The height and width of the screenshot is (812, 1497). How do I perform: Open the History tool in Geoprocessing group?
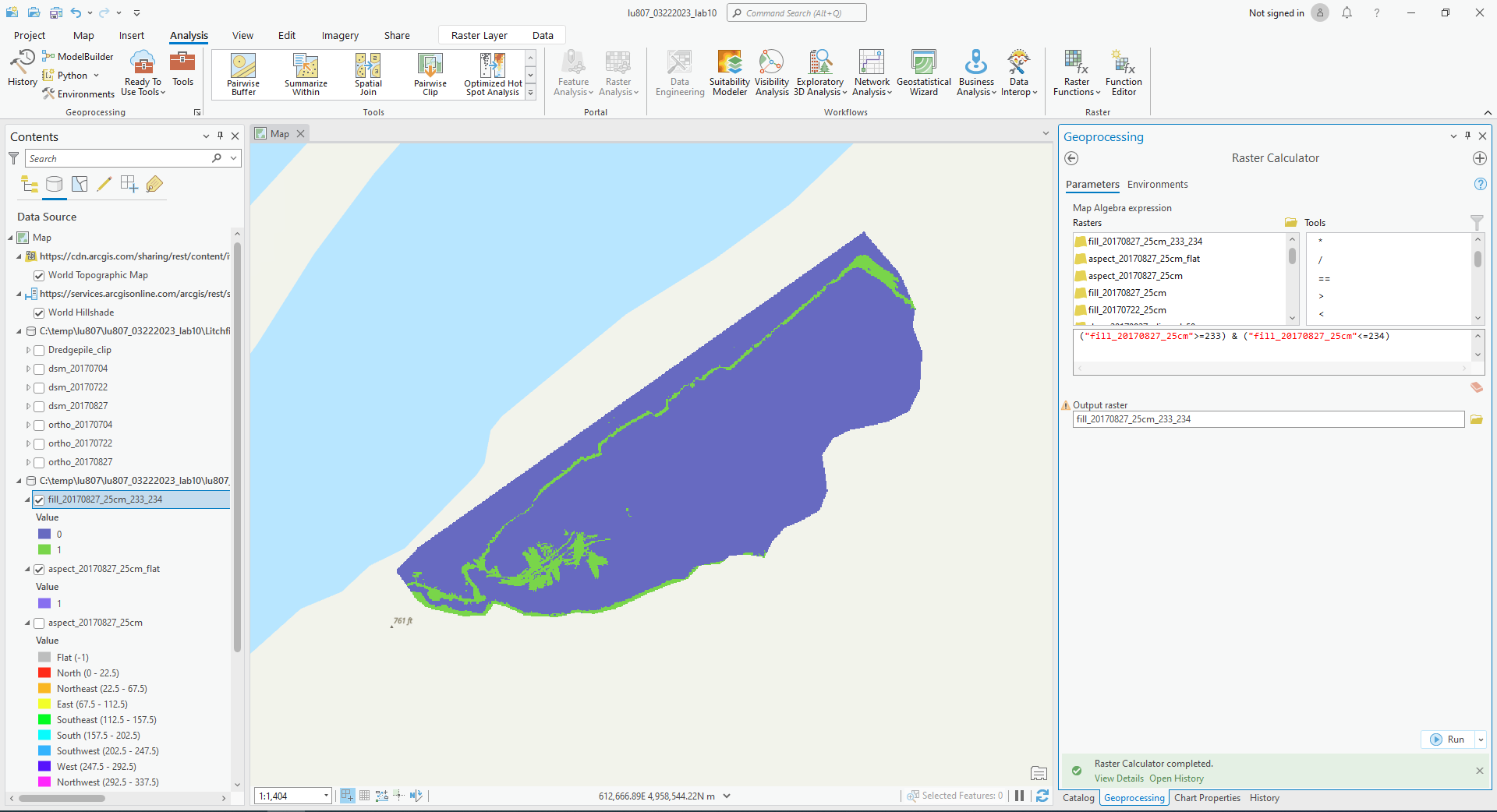(23, 67)
